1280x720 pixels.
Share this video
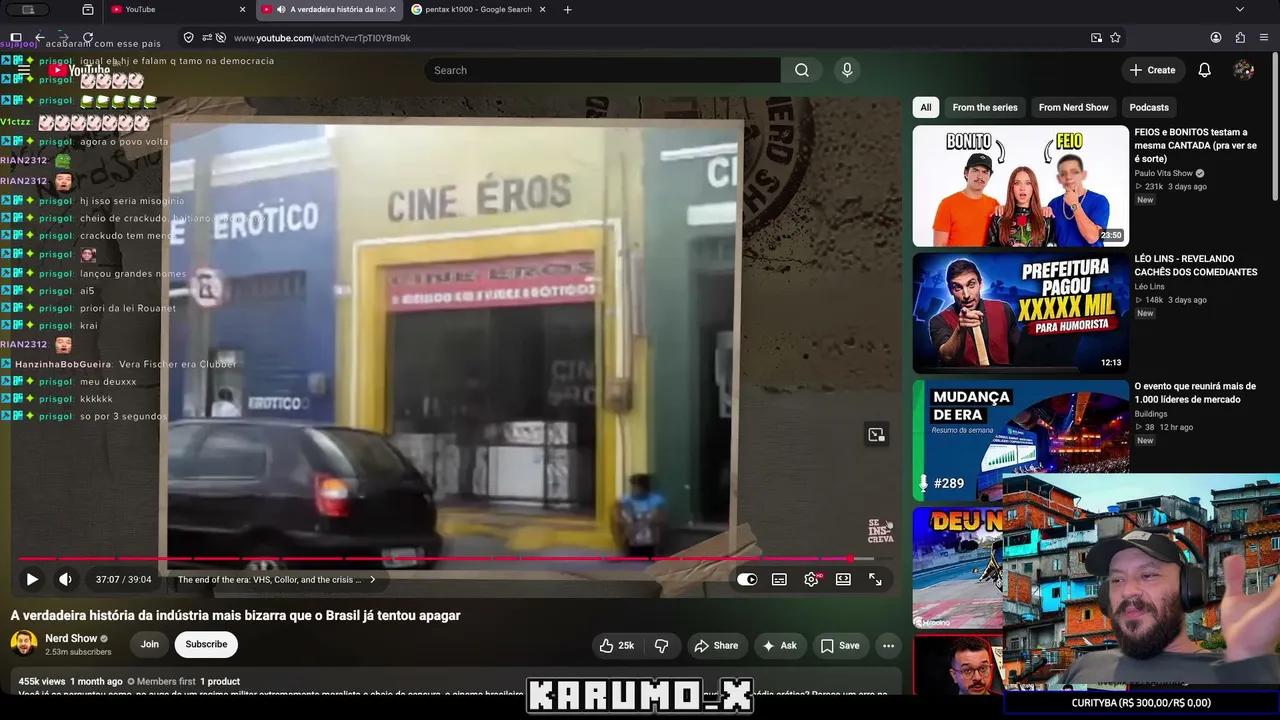coord(716,645)
